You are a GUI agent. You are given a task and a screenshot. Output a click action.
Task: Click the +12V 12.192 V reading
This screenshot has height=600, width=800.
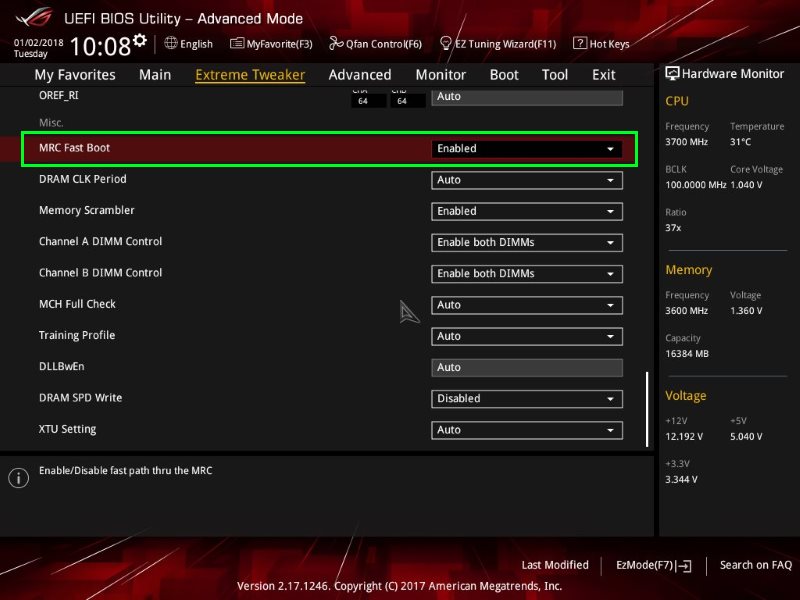tap(684, 437)
